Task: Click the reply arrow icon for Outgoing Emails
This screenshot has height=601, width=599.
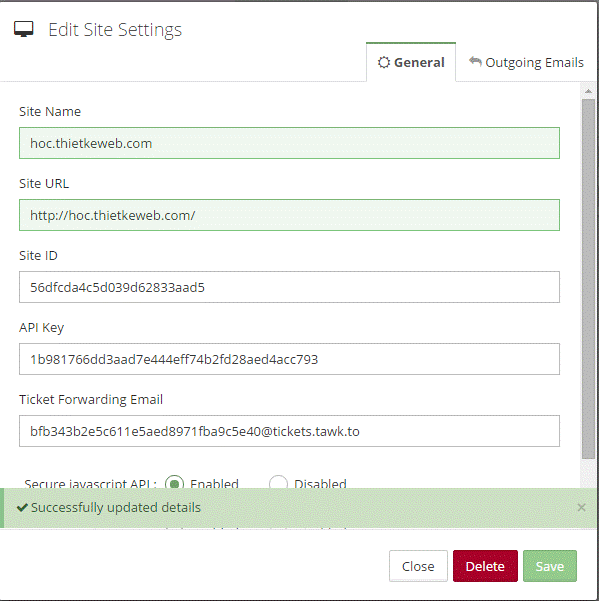Action: (x=475, y=61)
